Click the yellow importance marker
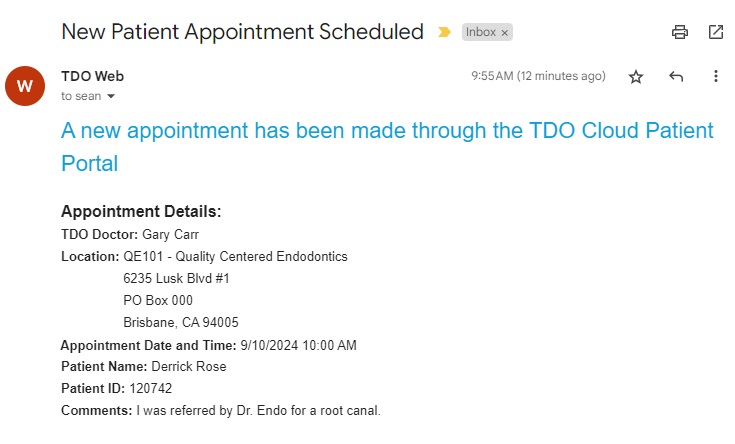 pyautogui.click(x=444, y=32)
